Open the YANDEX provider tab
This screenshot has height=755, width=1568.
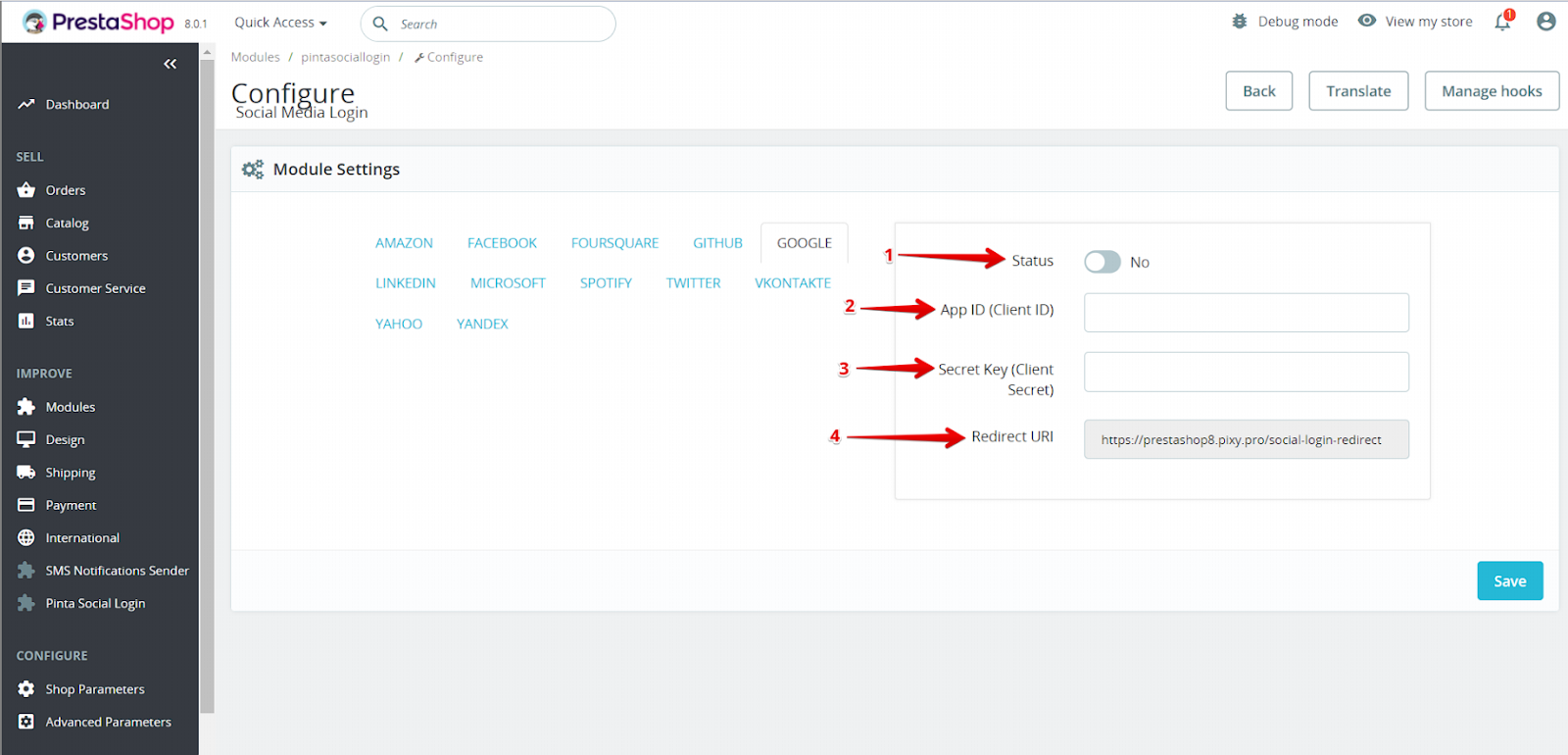coord(482,324)
